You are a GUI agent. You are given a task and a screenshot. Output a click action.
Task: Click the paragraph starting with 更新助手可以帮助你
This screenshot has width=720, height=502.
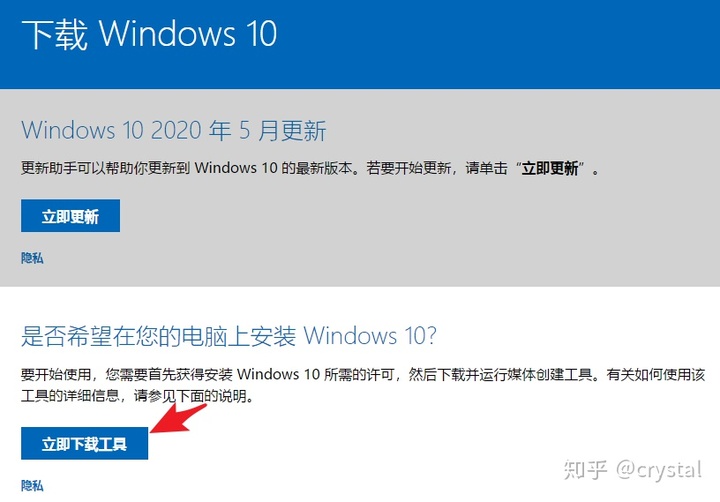(x=310, y=169)
